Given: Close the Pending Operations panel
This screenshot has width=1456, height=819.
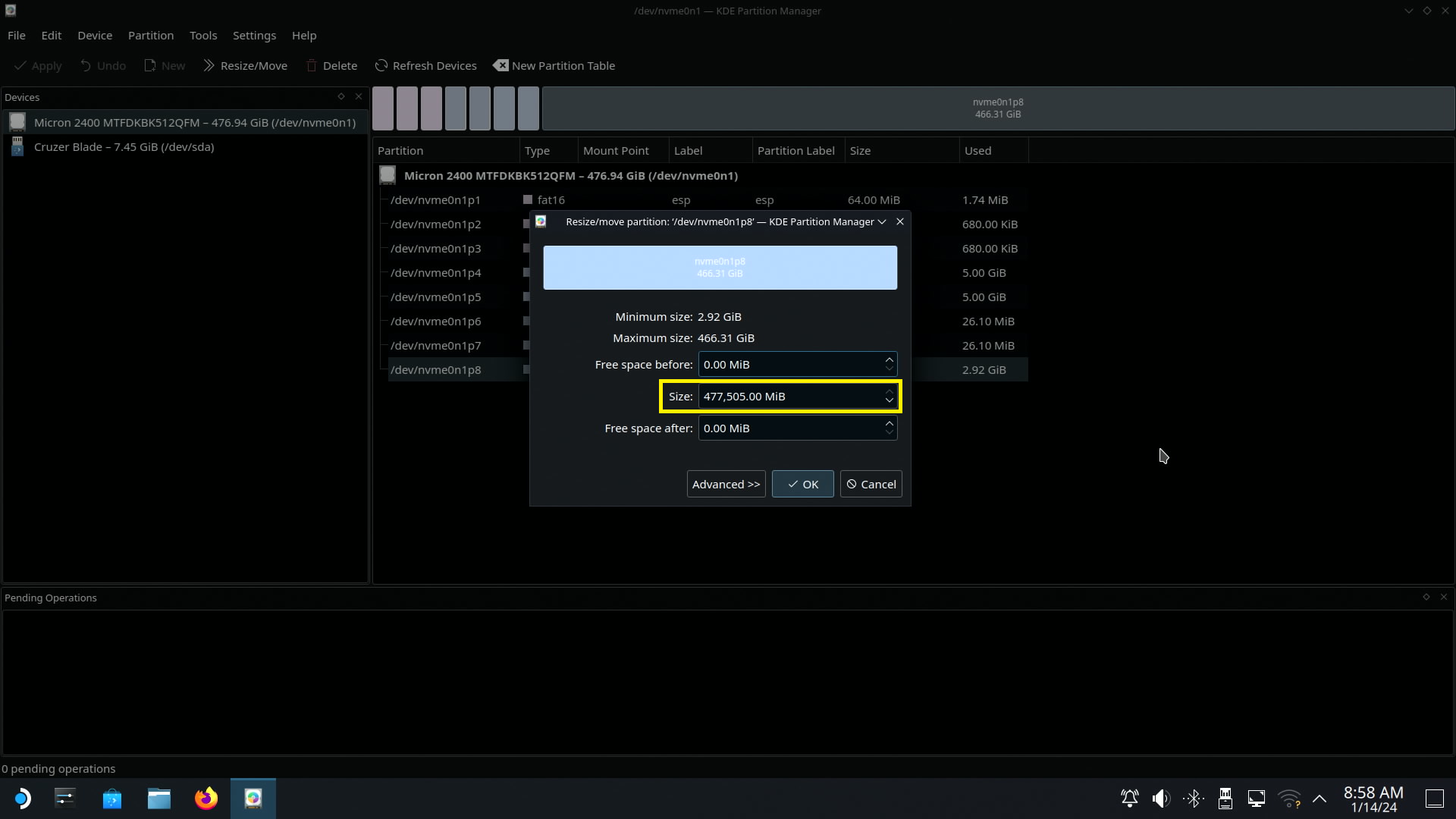Looking at the screenshot, I should click(1444, 598).
